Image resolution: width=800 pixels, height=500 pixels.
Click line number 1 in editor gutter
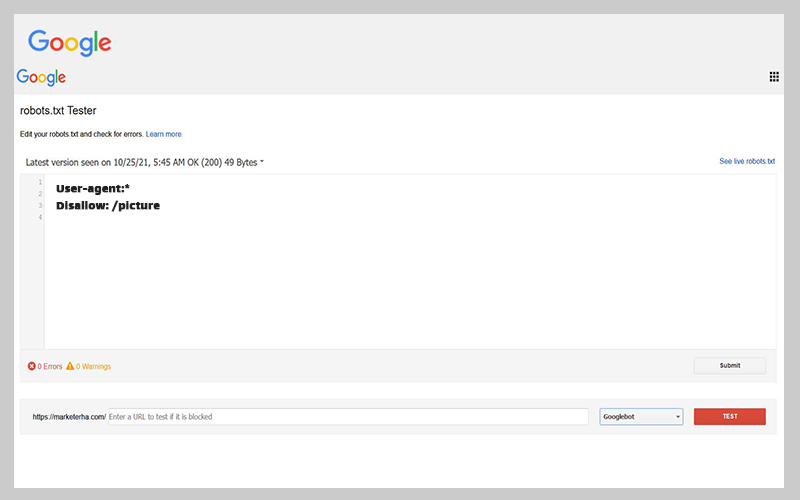[x=40, y=182]
